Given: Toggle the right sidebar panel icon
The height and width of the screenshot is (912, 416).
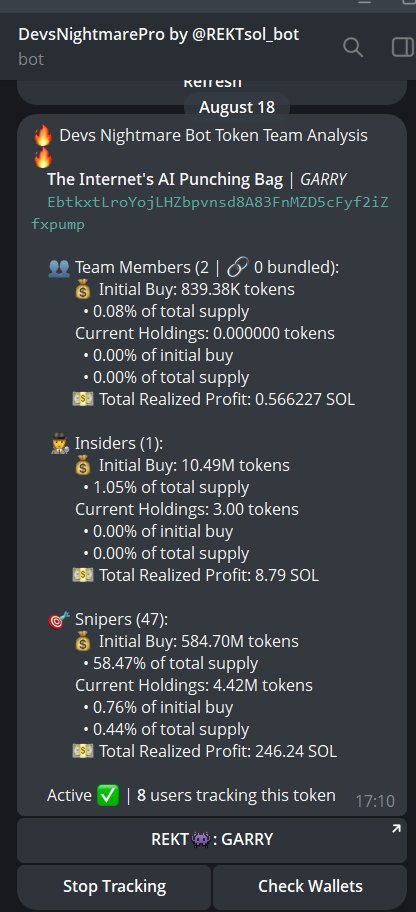Looking at the screenshot, I should click(404, 47).
